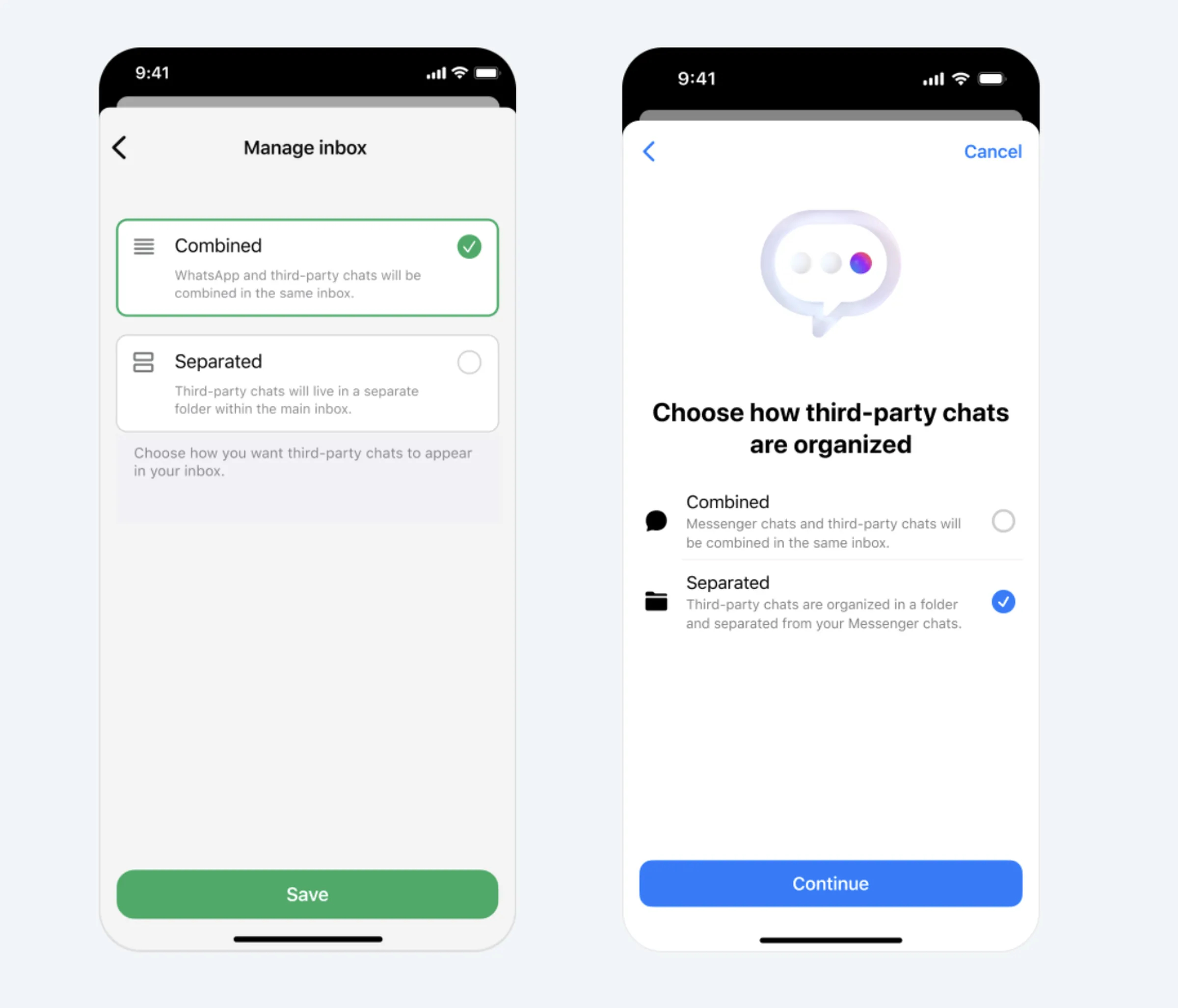Click the back arrow on WhatsApp screen
This screenshot has width=1178, height=1008.
pos(120,148)
